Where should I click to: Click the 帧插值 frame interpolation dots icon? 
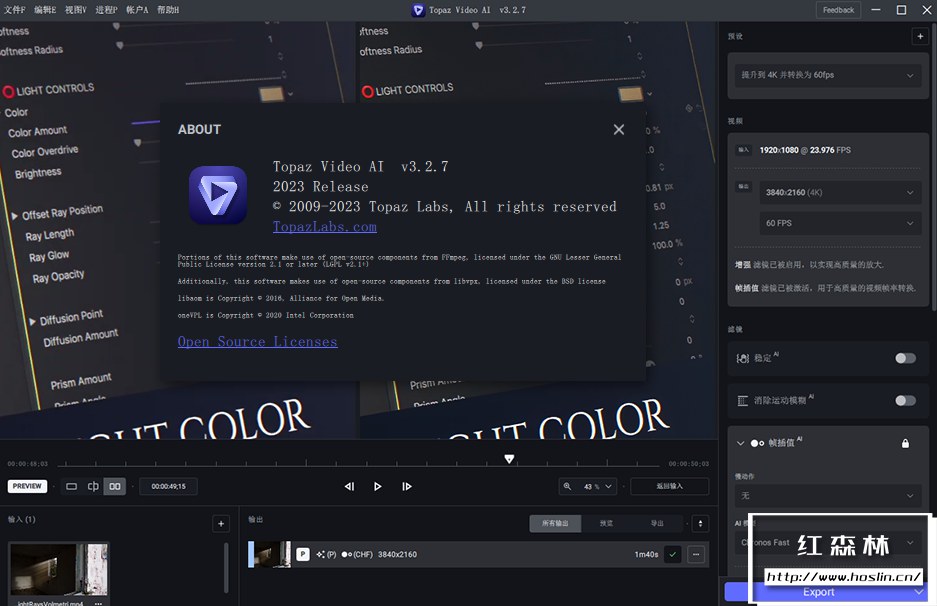(x=757, y=443)
